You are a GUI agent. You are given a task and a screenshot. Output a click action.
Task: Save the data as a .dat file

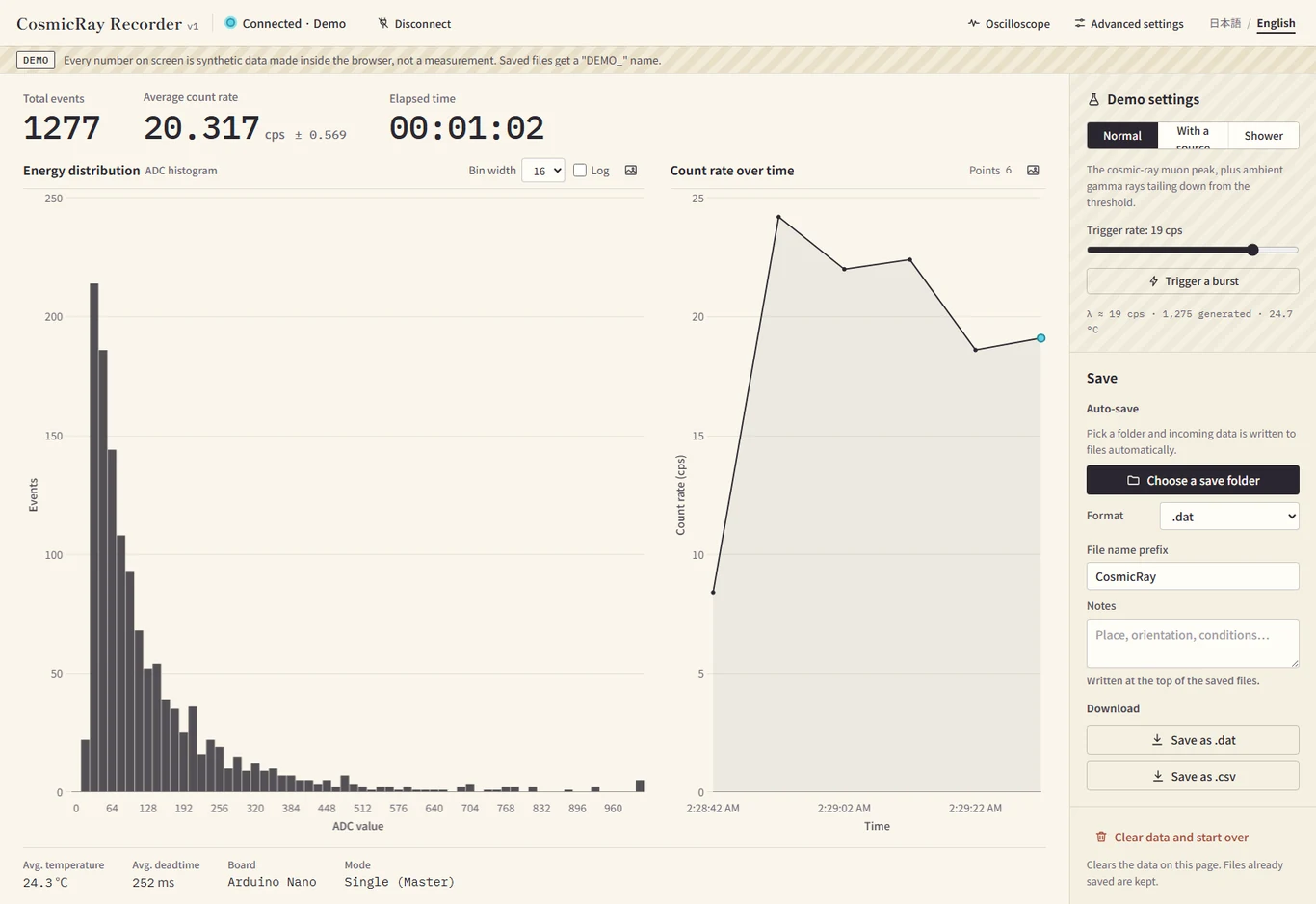coord(1193,740)
